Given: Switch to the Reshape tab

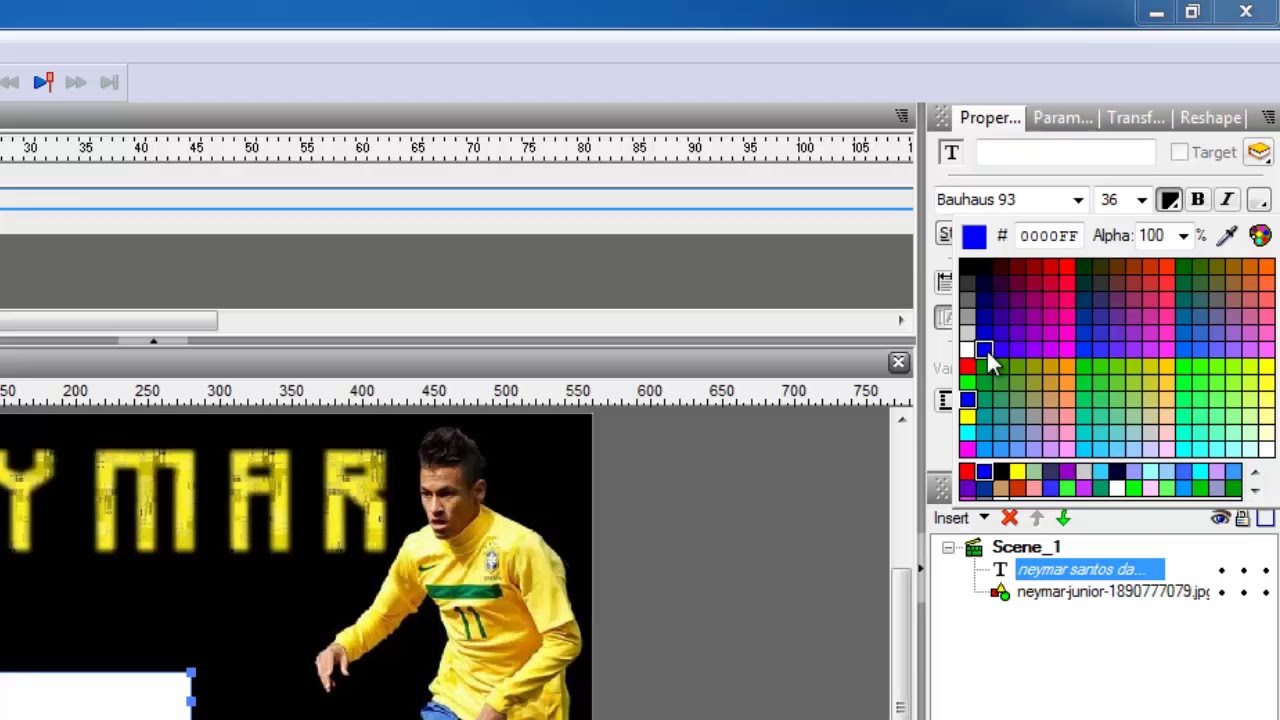Looking at the screenshot, I should pyautogui.click(x=1210, y=118).
